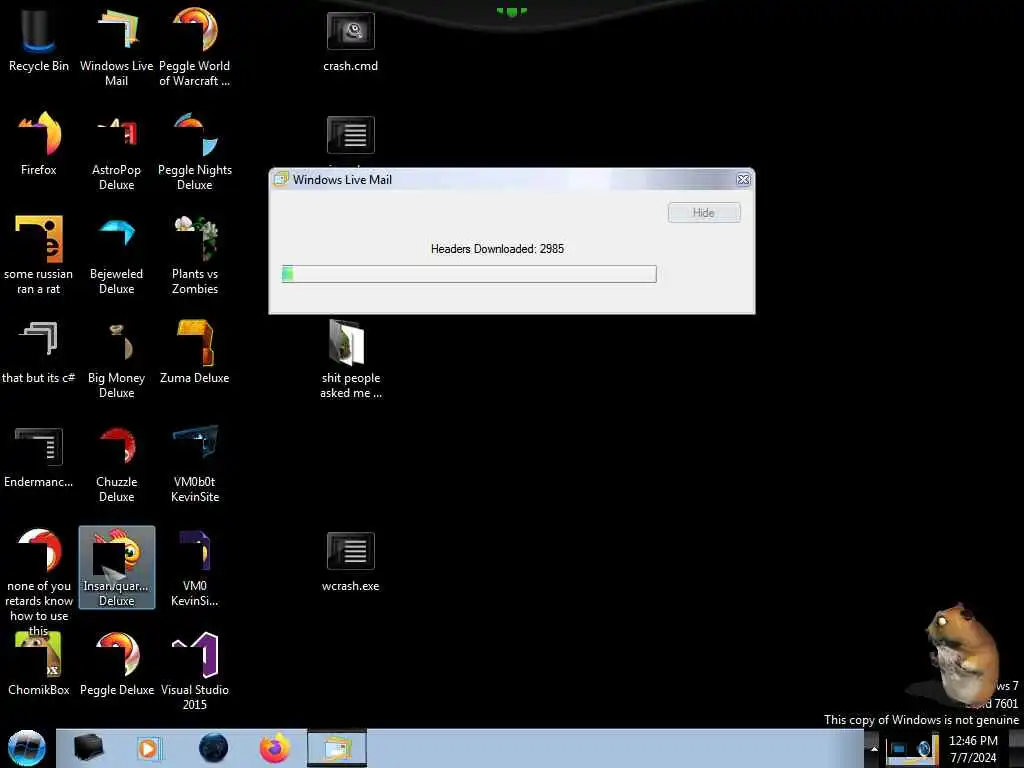Select the text file icon behind the dialog
Viewport: 1024px width, 768px height.
coord(351,135)
